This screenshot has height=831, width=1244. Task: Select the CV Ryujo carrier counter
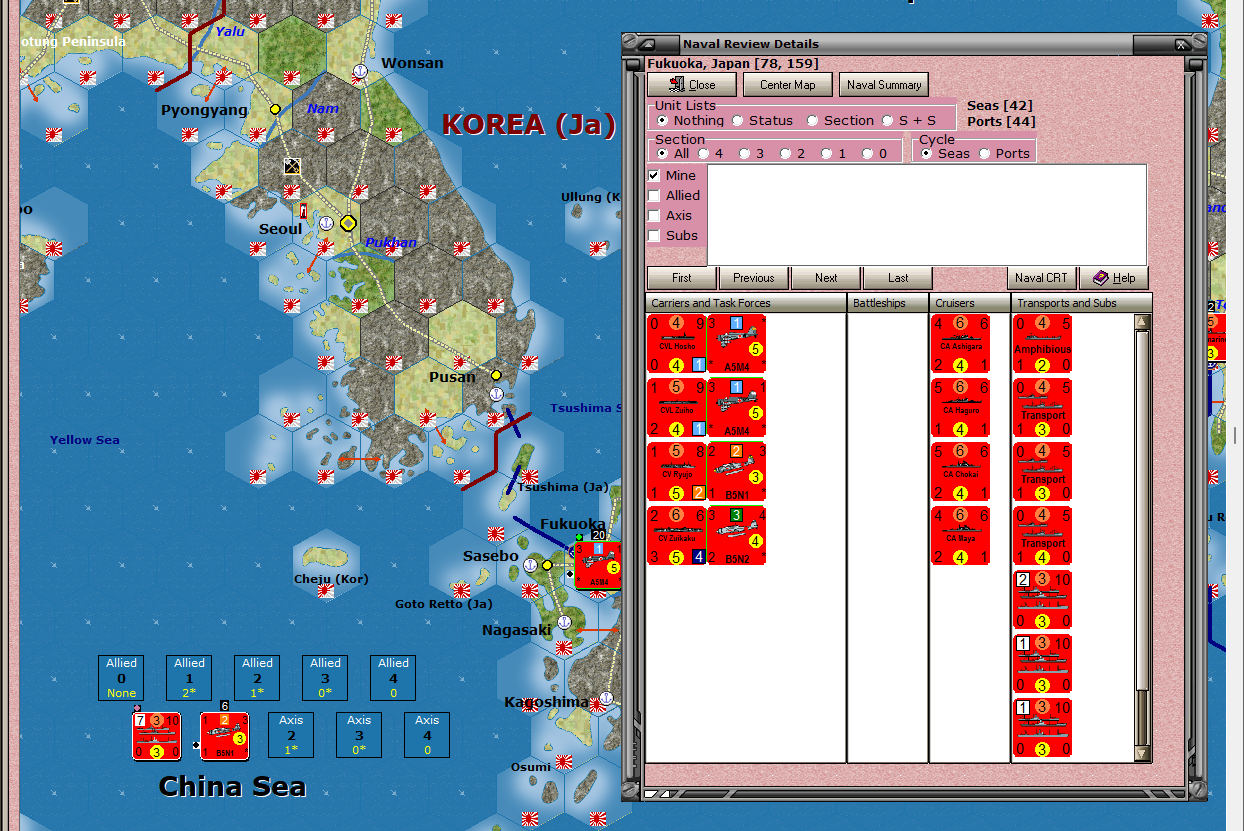677,472
